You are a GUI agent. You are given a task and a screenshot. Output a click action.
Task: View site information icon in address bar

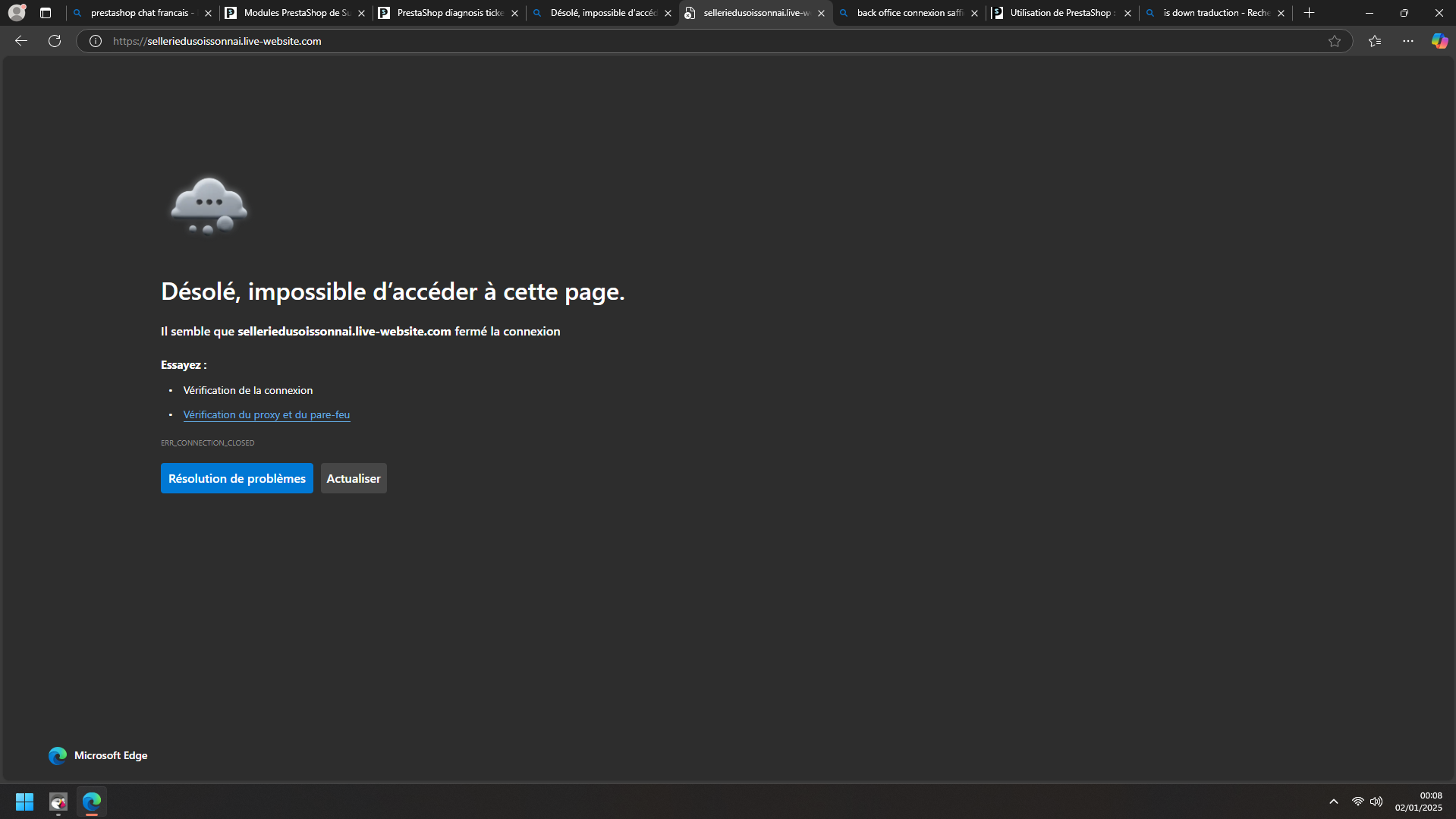point(96,41)
